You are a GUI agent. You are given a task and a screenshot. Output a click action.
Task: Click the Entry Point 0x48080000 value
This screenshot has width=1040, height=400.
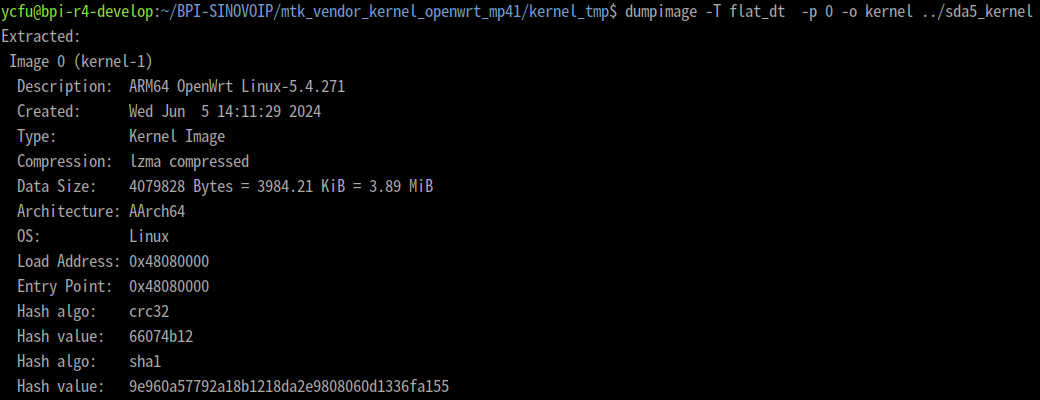click(x=169, y=287)
